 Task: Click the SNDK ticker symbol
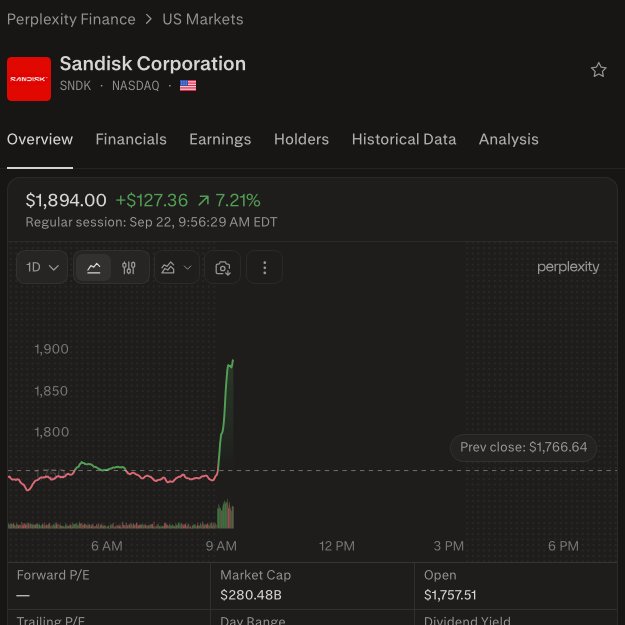[x=75, y=86]
